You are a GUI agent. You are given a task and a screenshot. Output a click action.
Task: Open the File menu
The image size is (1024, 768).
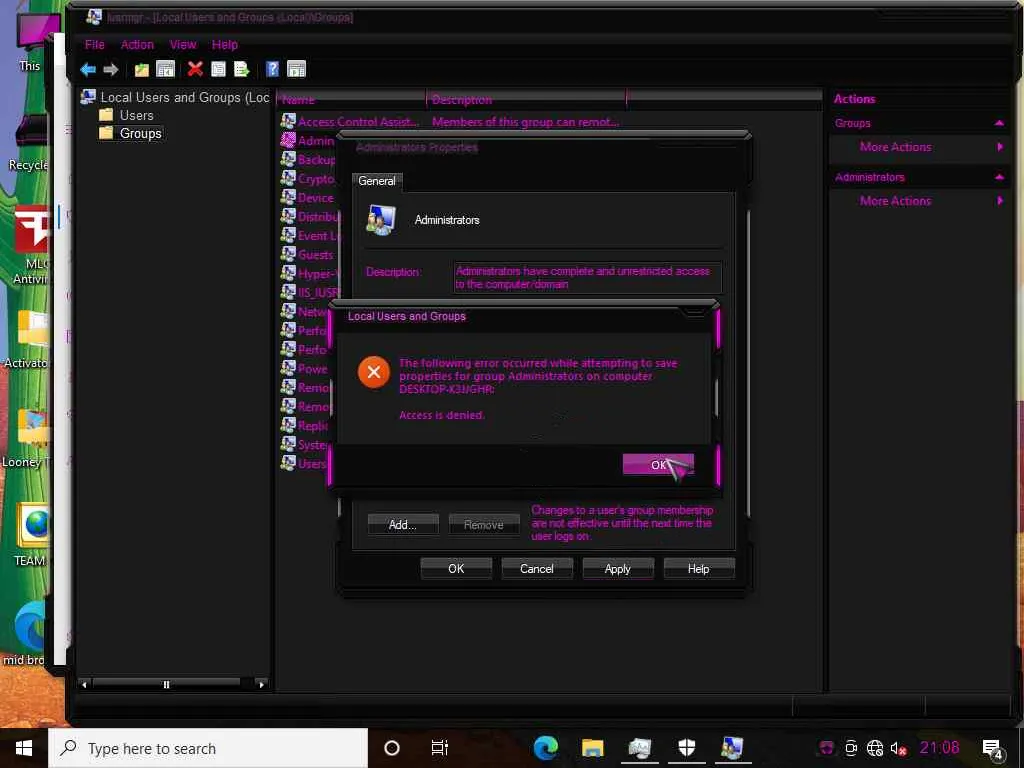coord(95,44)
